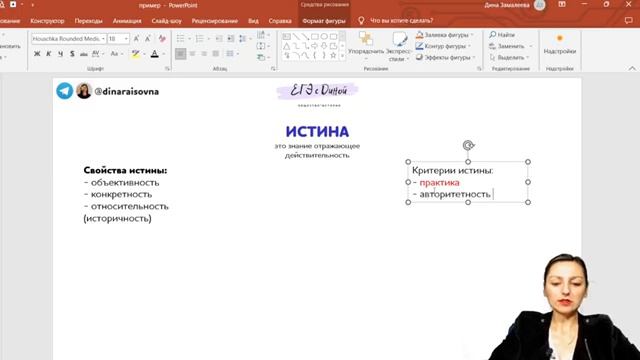Click Telegram logo on slide
The height and width of the screenshot is (360, 640).
point(64,91)
